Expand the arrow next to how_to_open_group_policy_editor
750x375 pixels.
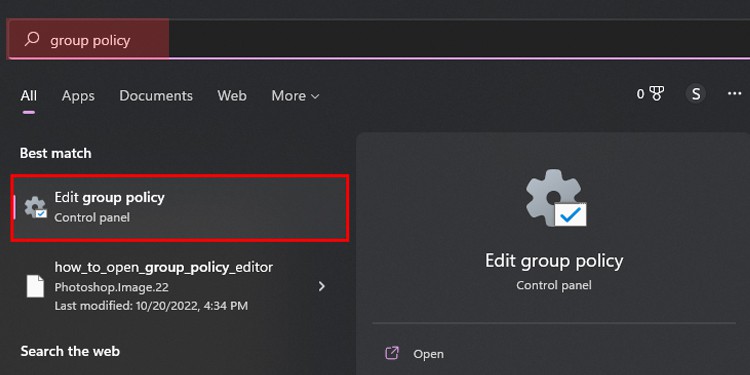[x=322, y=286]
